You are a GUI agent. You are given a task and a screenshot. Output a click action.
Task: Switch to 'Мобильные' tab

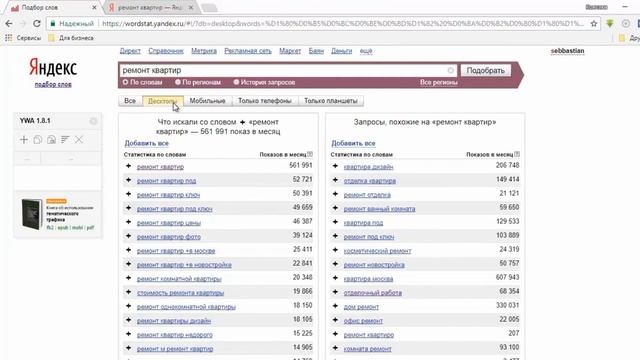pos(207,101)
